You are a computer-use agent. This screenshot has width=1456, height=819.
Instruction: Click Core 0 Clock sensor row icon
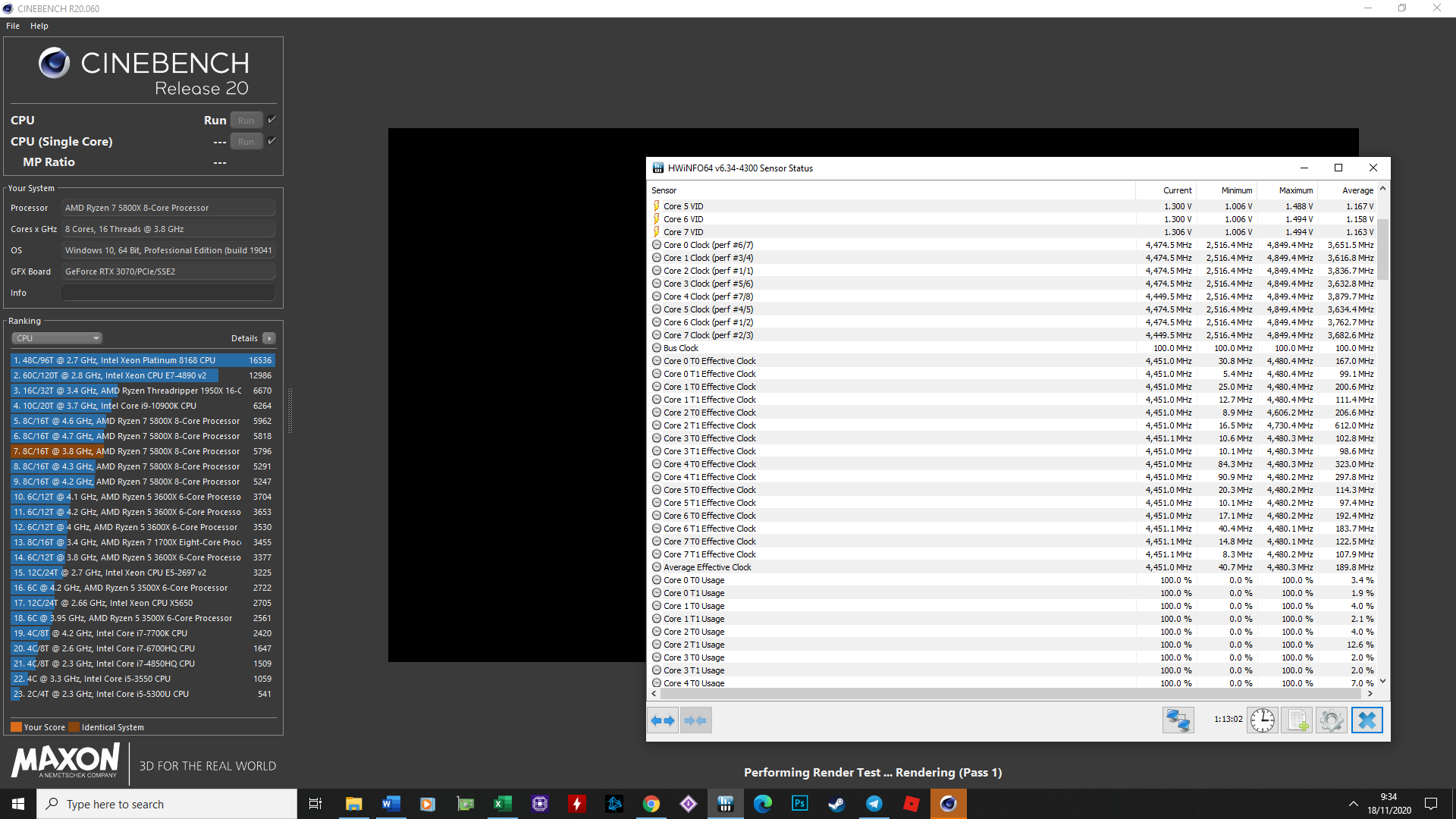(x=657, y=245)
